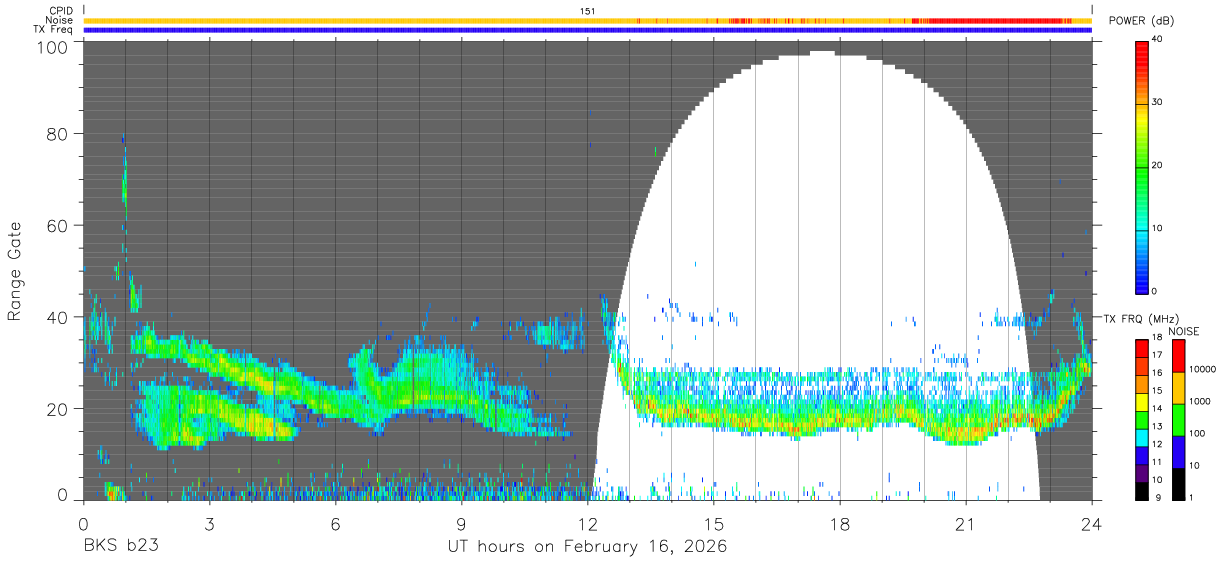Click the 80 tick on the Range Gate axis

(58, 134)
